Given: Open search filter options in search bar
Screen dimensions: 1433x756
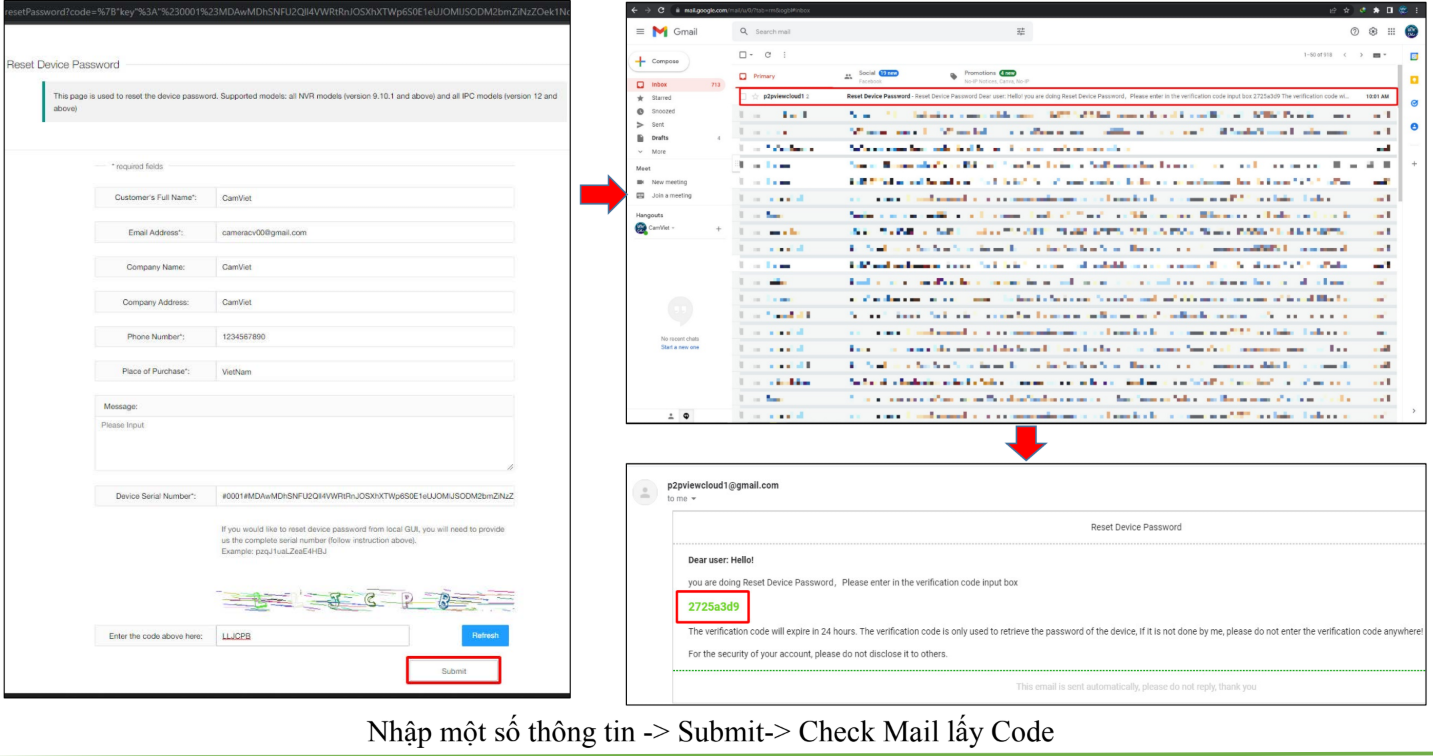Looking at the screenshot, I should 1020,32.
